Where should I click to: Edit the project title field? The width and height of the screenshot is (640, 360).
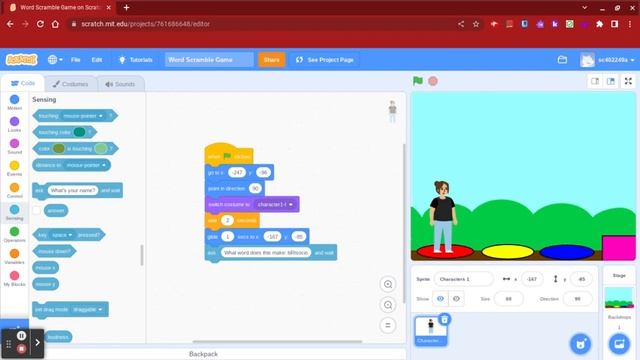pos(209,60)
